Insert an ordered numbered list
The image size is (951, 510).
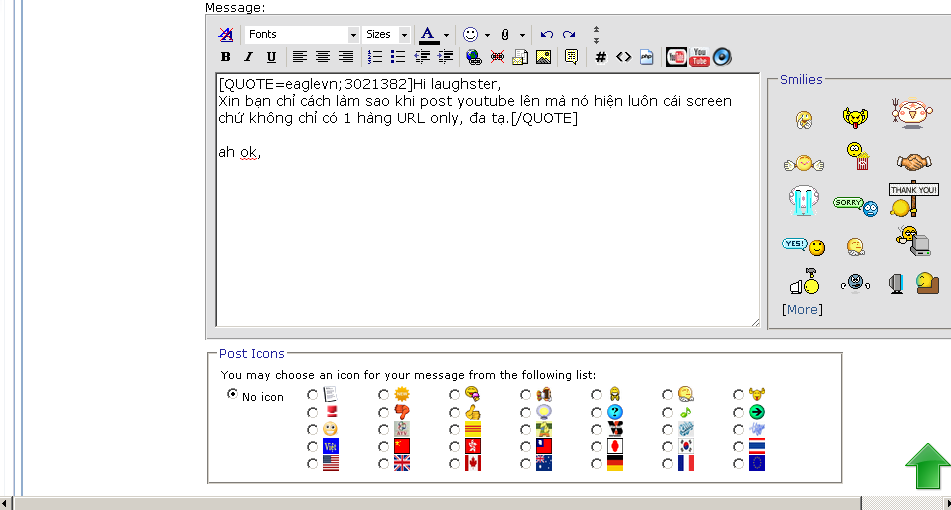[x=375, y=57]
